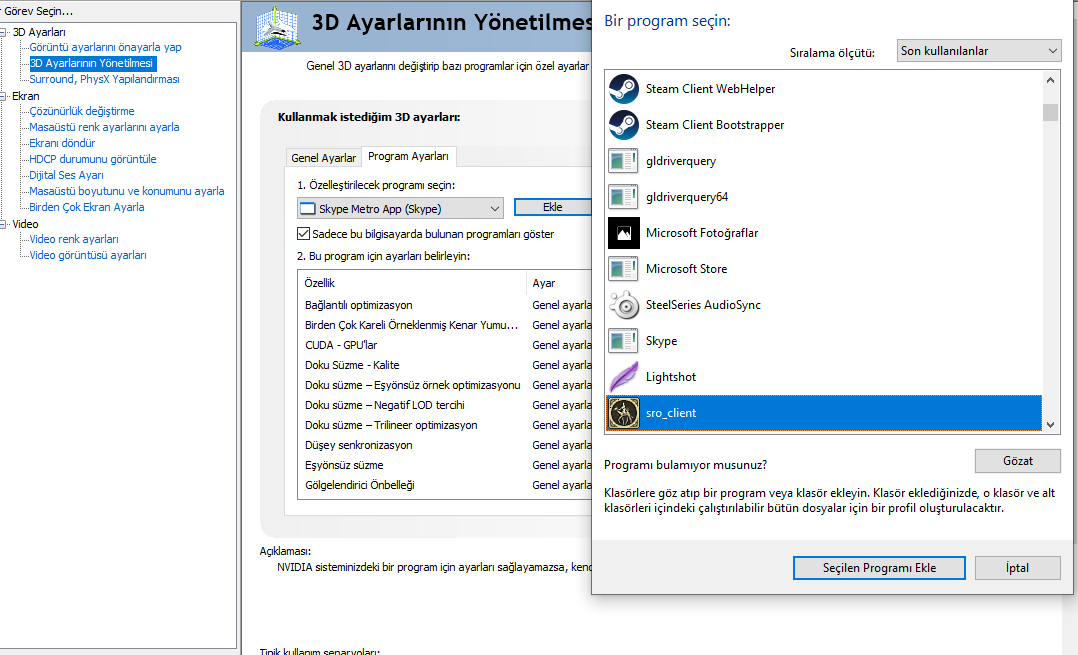Click the sro_client game icon
This screenshot has width=1078, height=655.
pos(624,413)
